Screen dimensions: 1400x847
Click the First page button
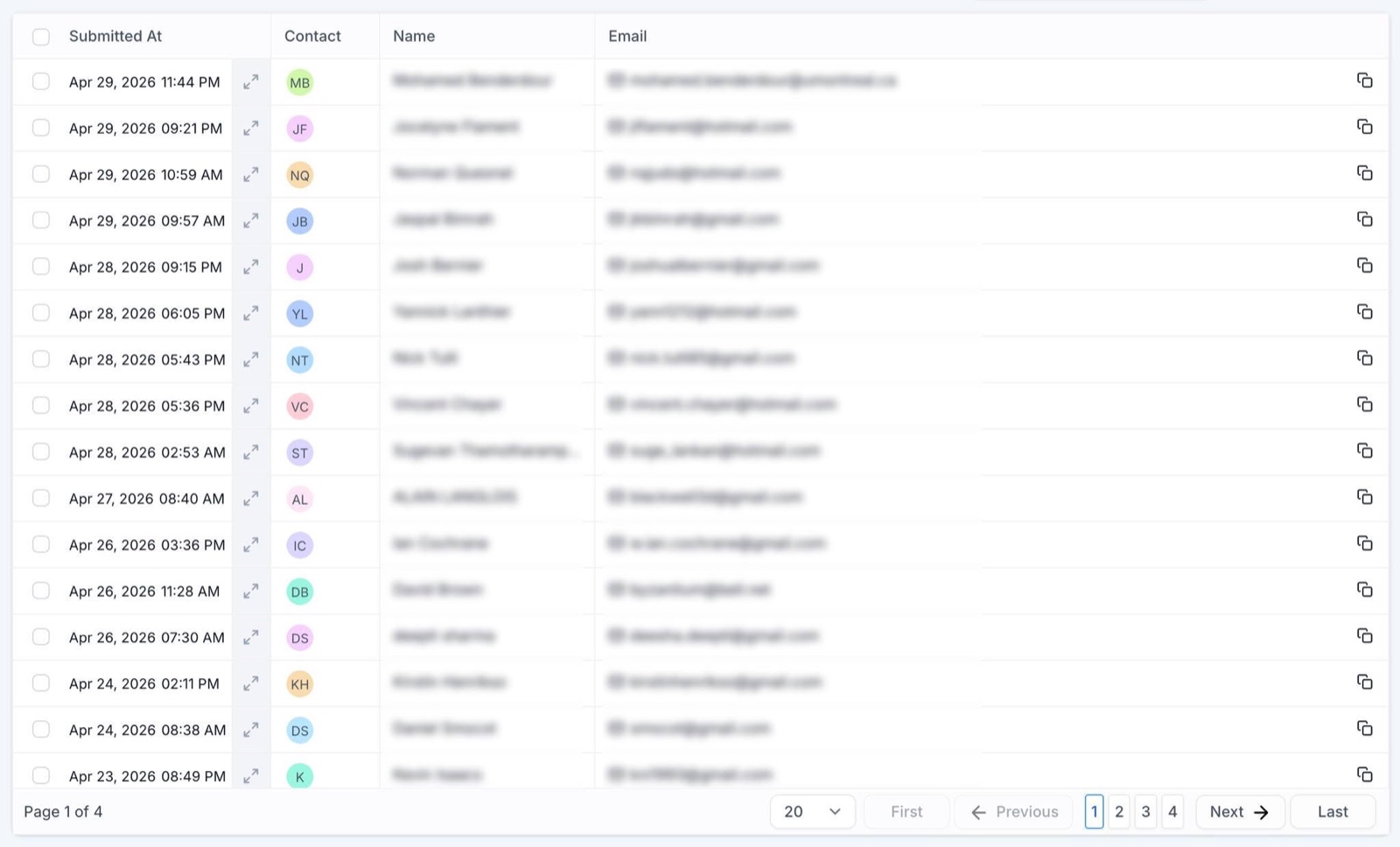click(906, 812)
